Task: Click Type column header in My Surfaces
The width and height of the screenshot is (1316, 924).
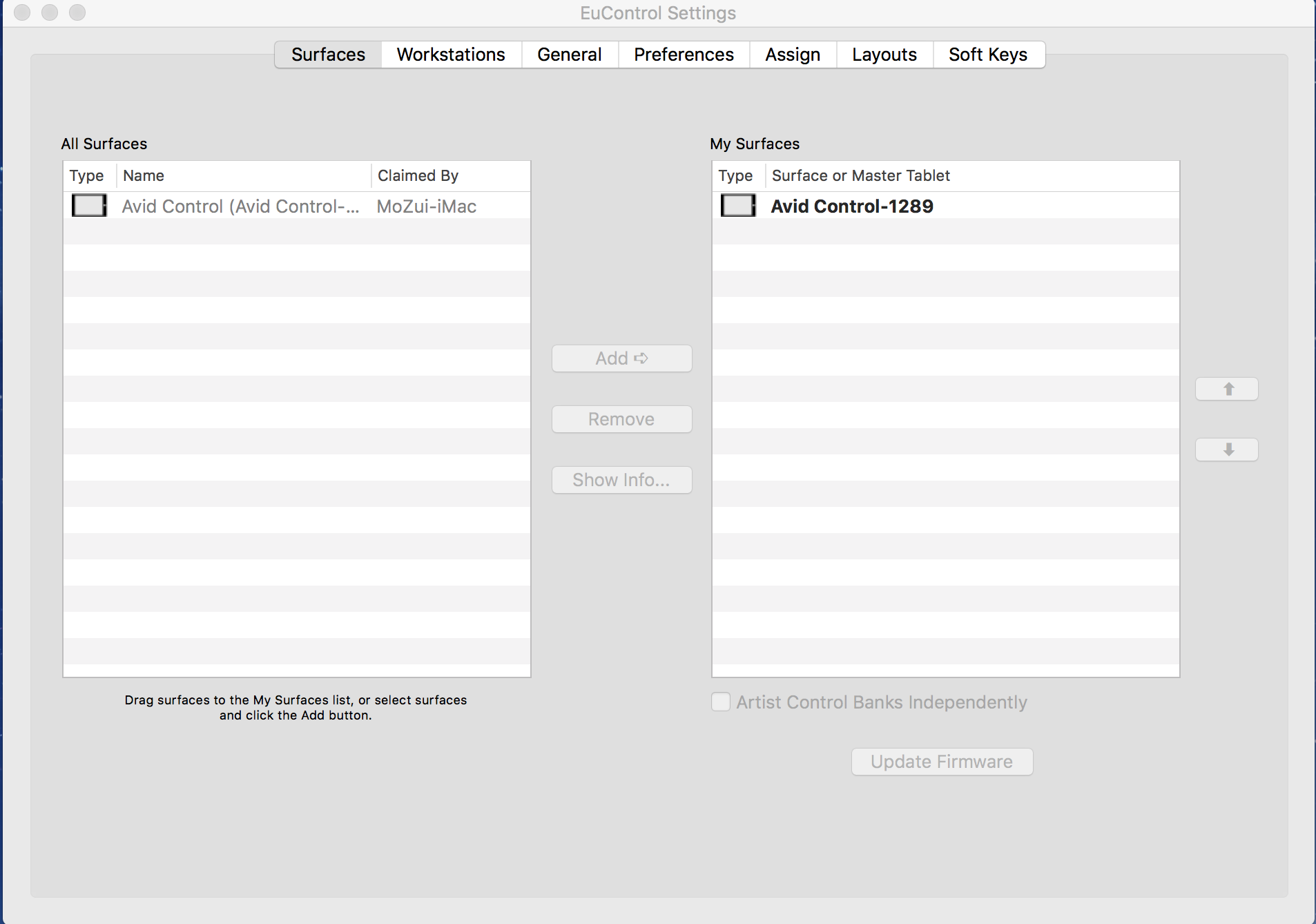Action: [x=738, y=175]
